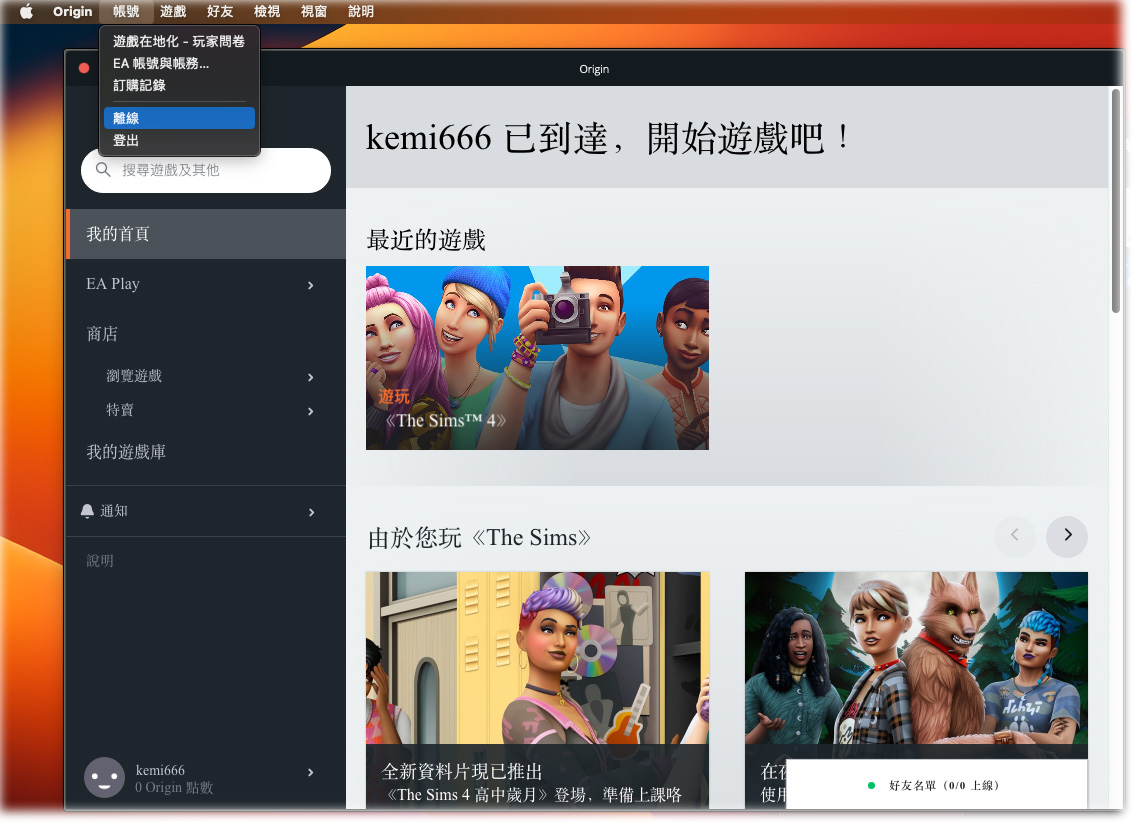Expand the kemi666 account arrow

click(x=311, y=772)
